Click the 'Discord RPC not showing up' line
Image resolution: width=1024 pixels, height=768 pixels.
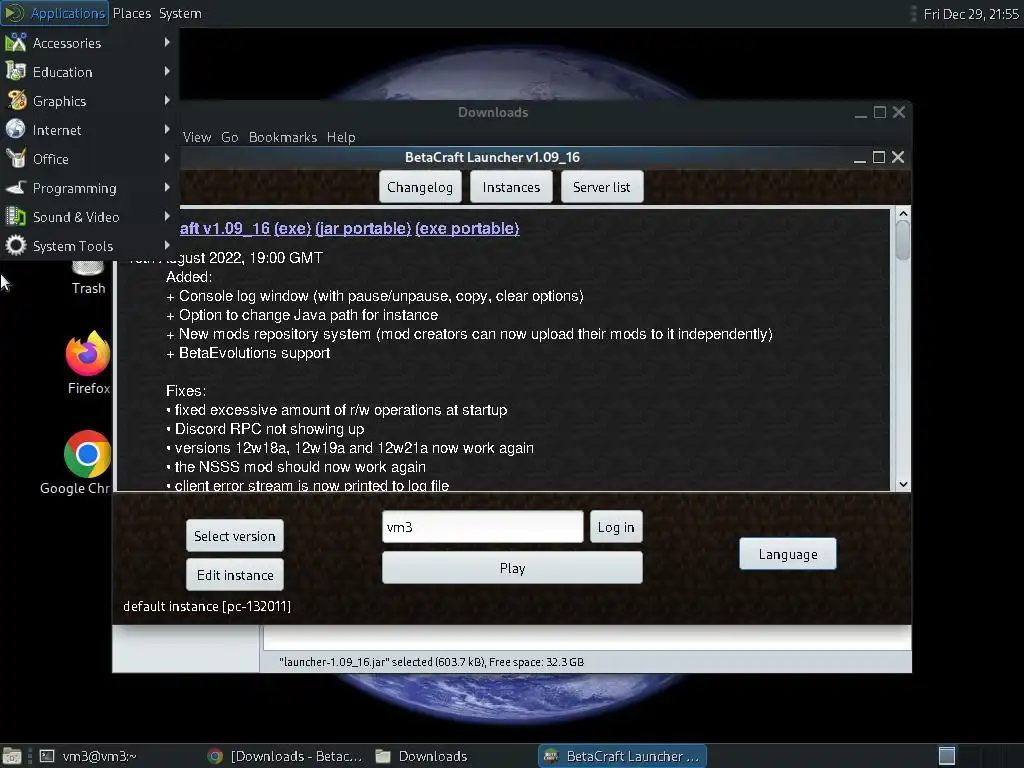click(265, 429)
